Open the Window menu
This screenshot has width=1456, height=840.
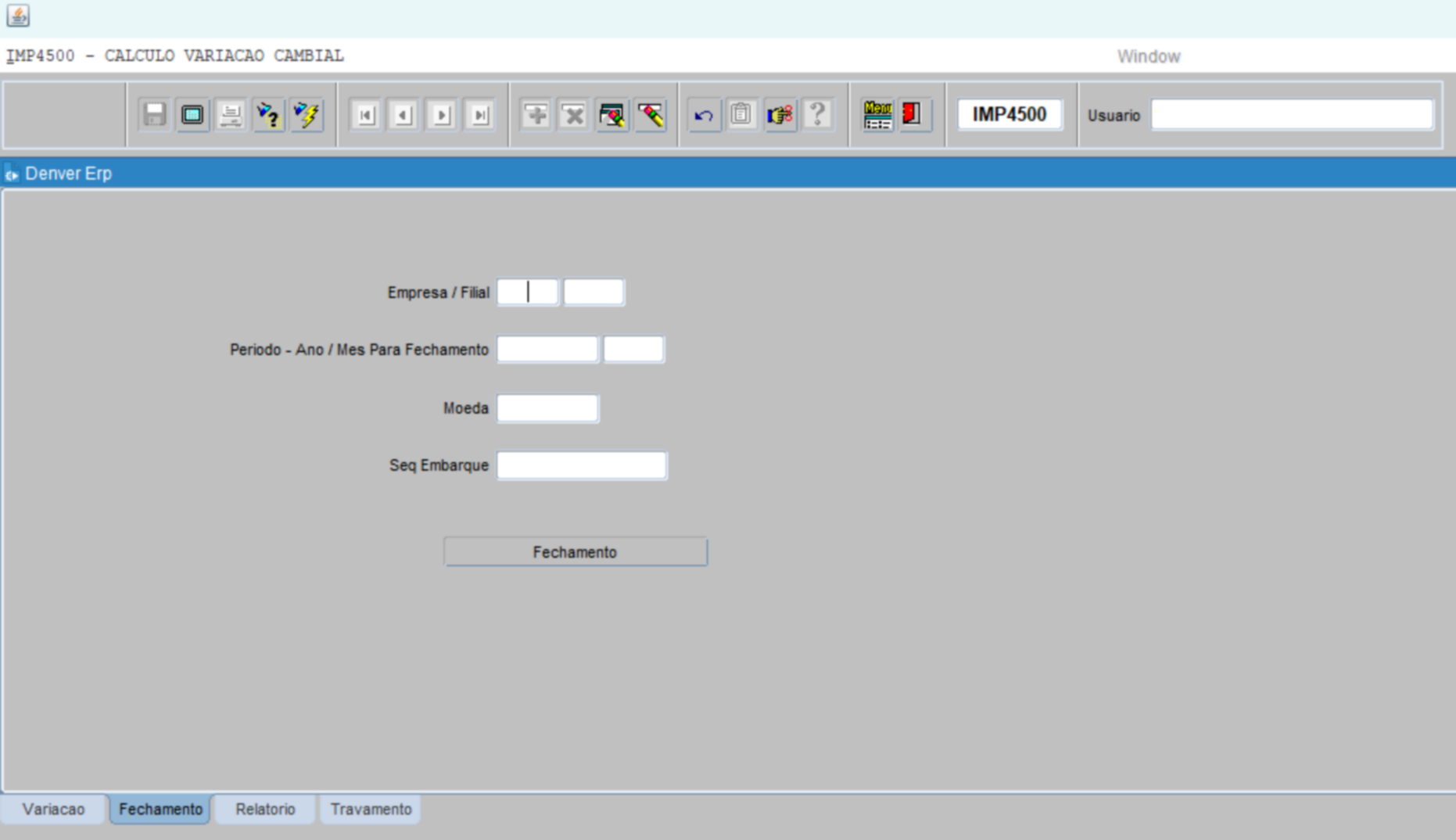[x=1148, y=56]
